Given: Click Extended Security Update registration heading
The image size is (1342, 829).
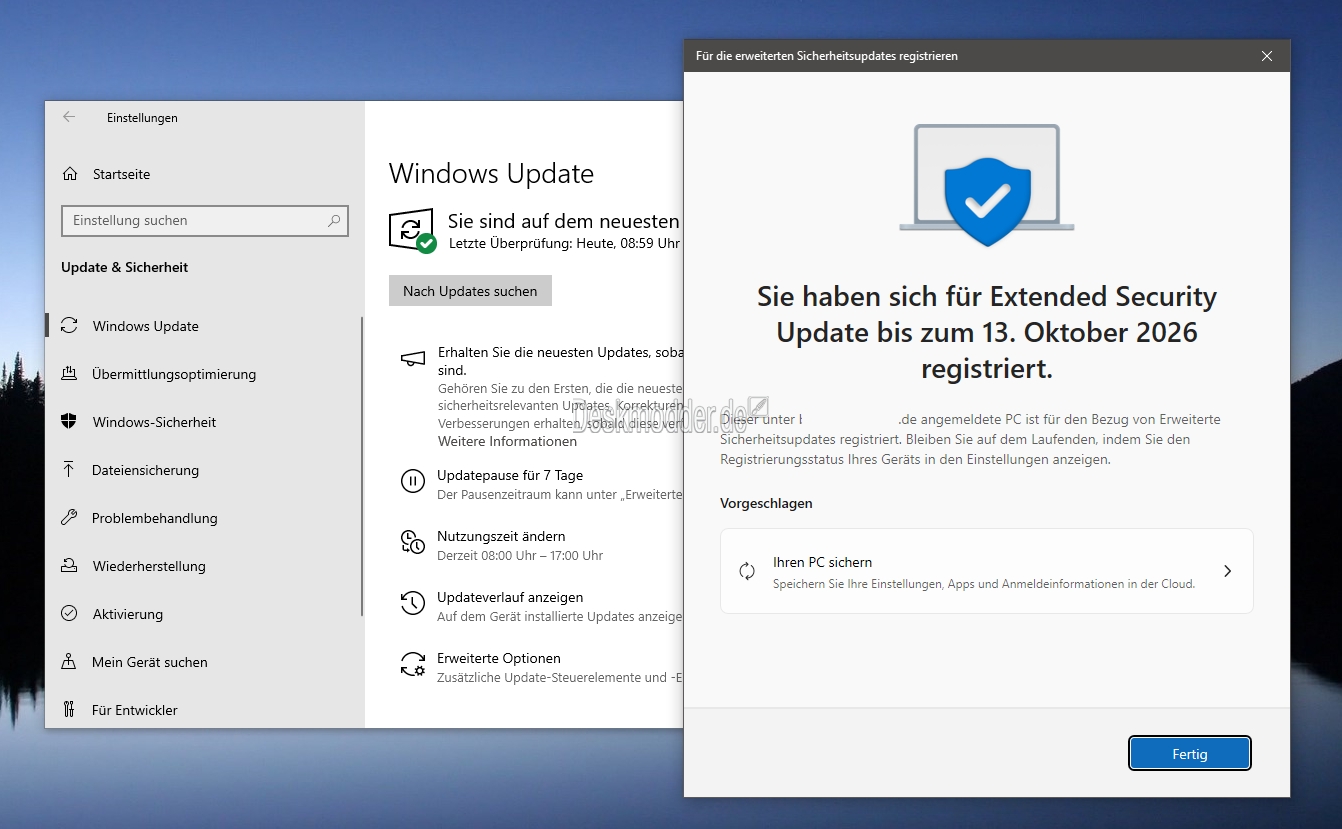Looking at the screenshot, I should [987, 332].
